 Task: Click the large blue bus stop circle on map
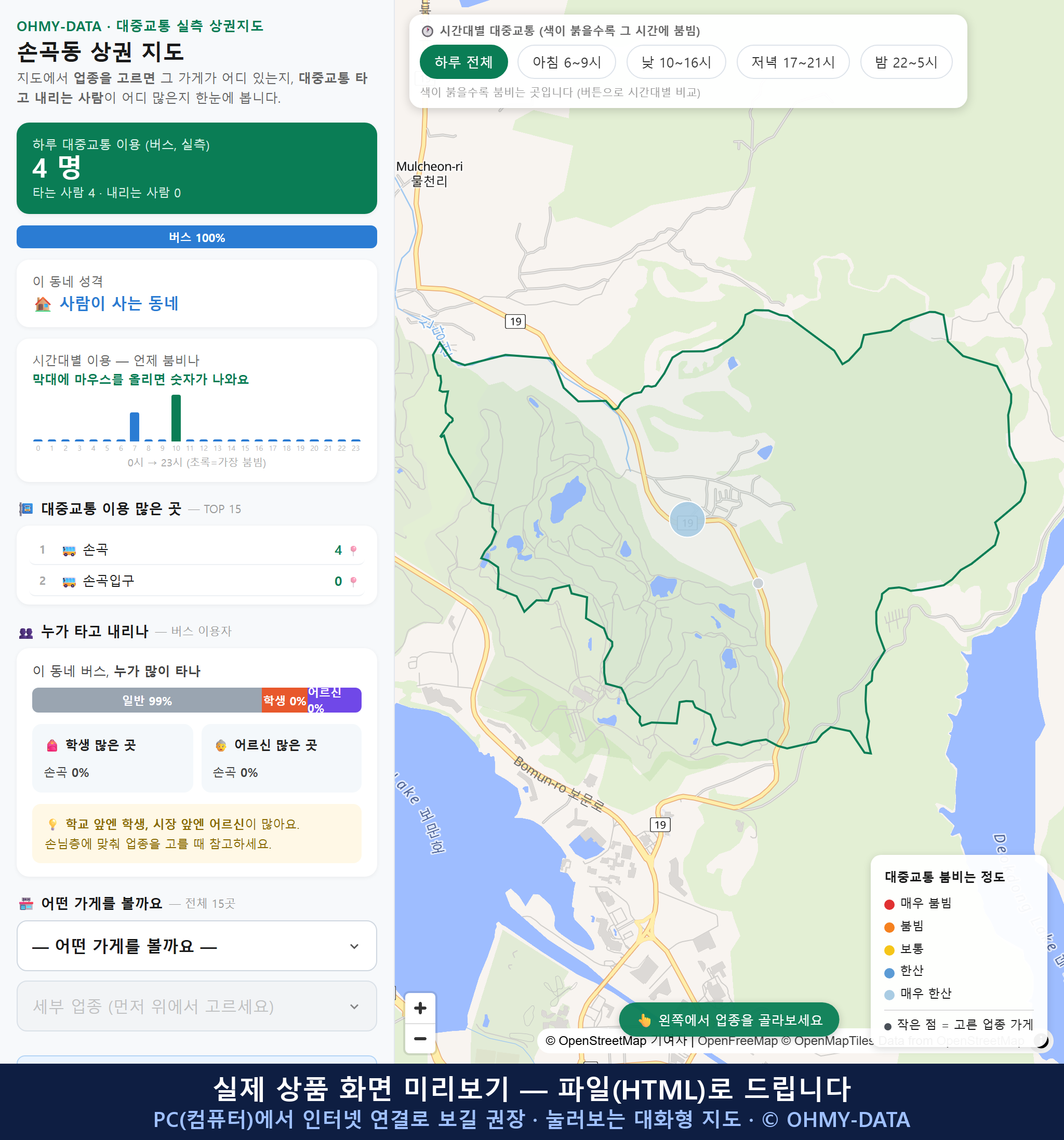pos(687,519)
